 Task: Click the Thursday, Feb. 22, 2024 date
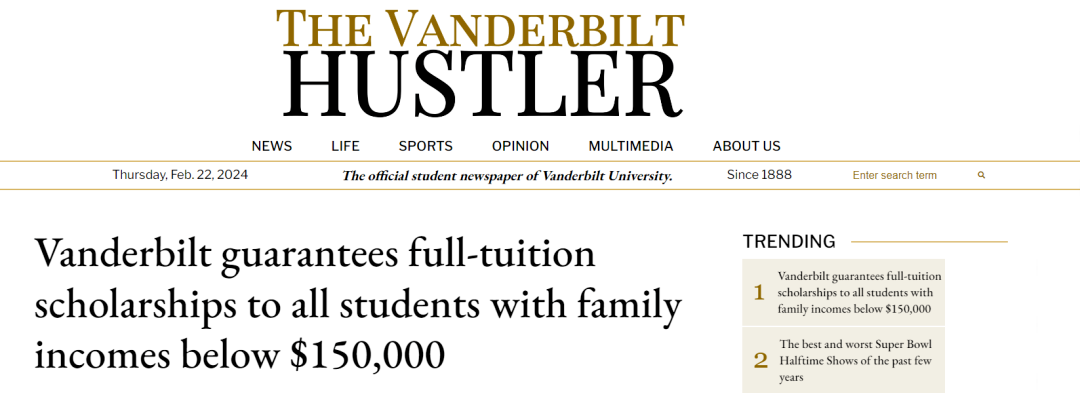(180, 175)
